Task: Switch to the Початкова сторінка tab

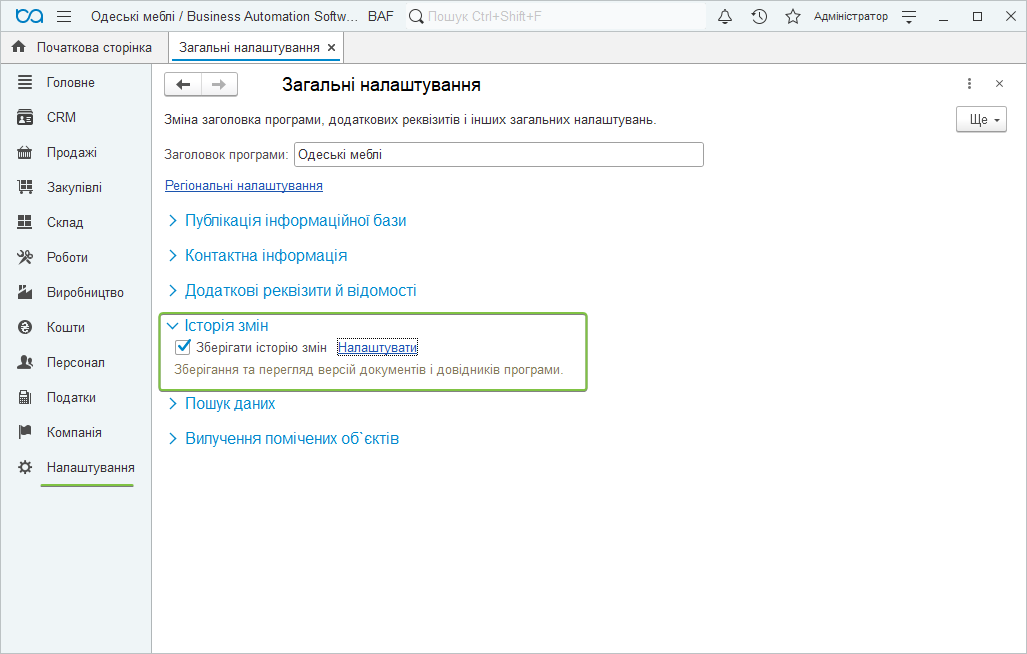Action: (94, 48)
